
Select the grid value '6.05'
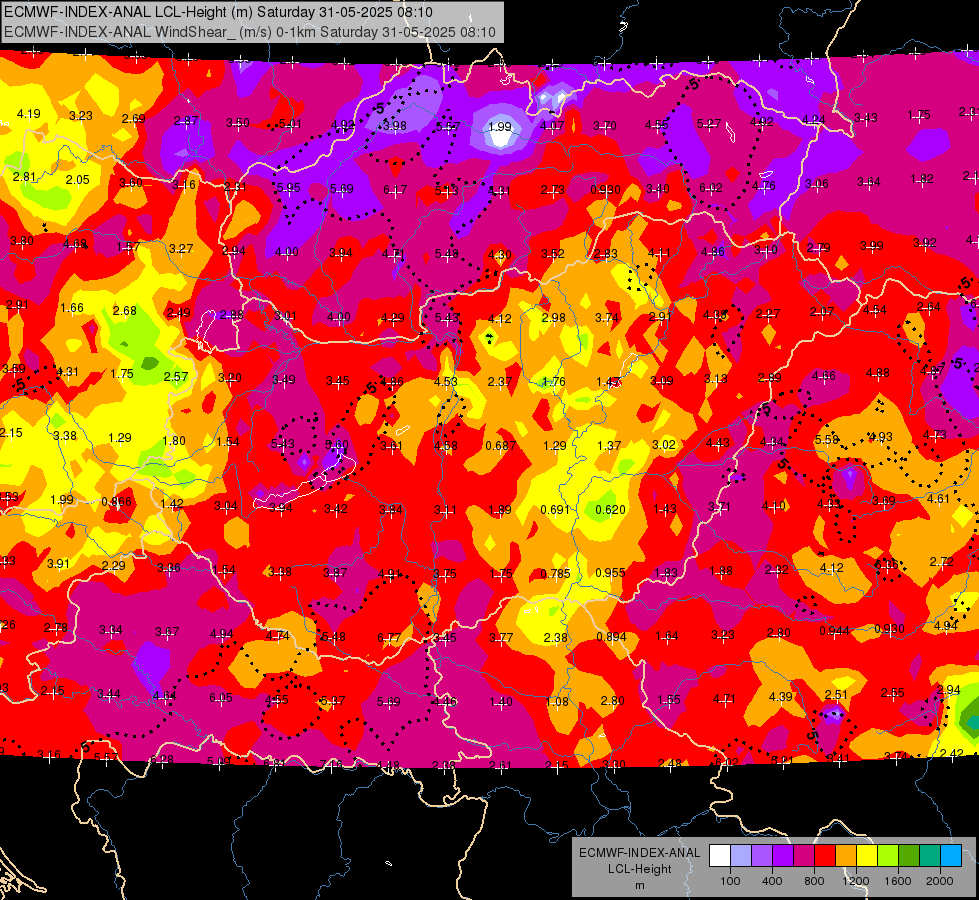(220, 698)
